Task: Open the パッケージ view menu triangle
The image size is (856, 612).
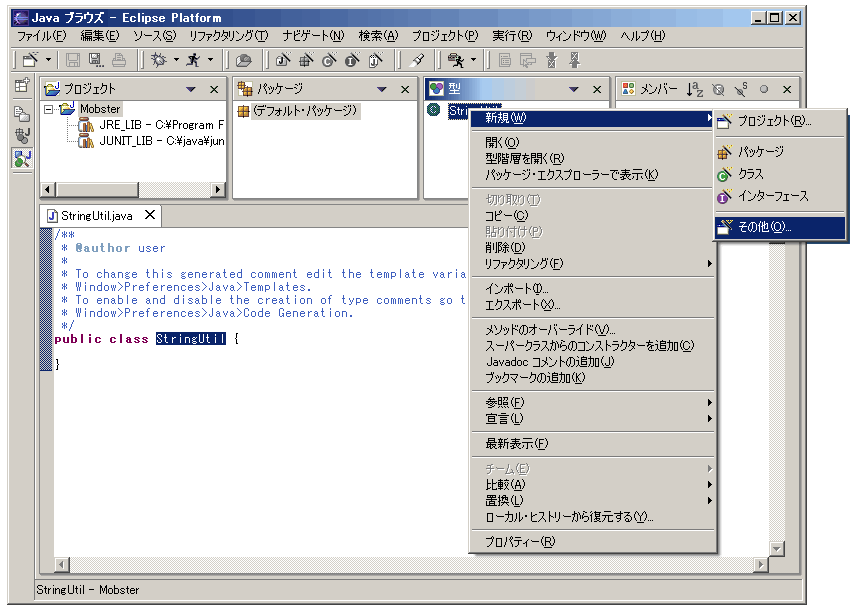Action: pos(382,89)
